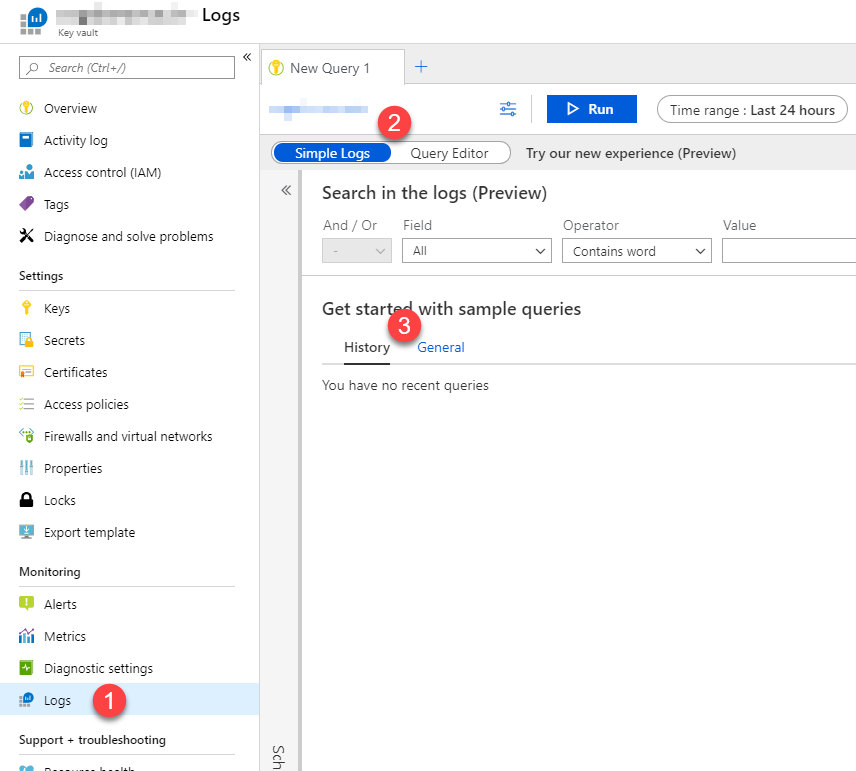This screenshot has width=856, height=771.
Task: Switch to Query Editor mode
Action: (x=449, y=153)
